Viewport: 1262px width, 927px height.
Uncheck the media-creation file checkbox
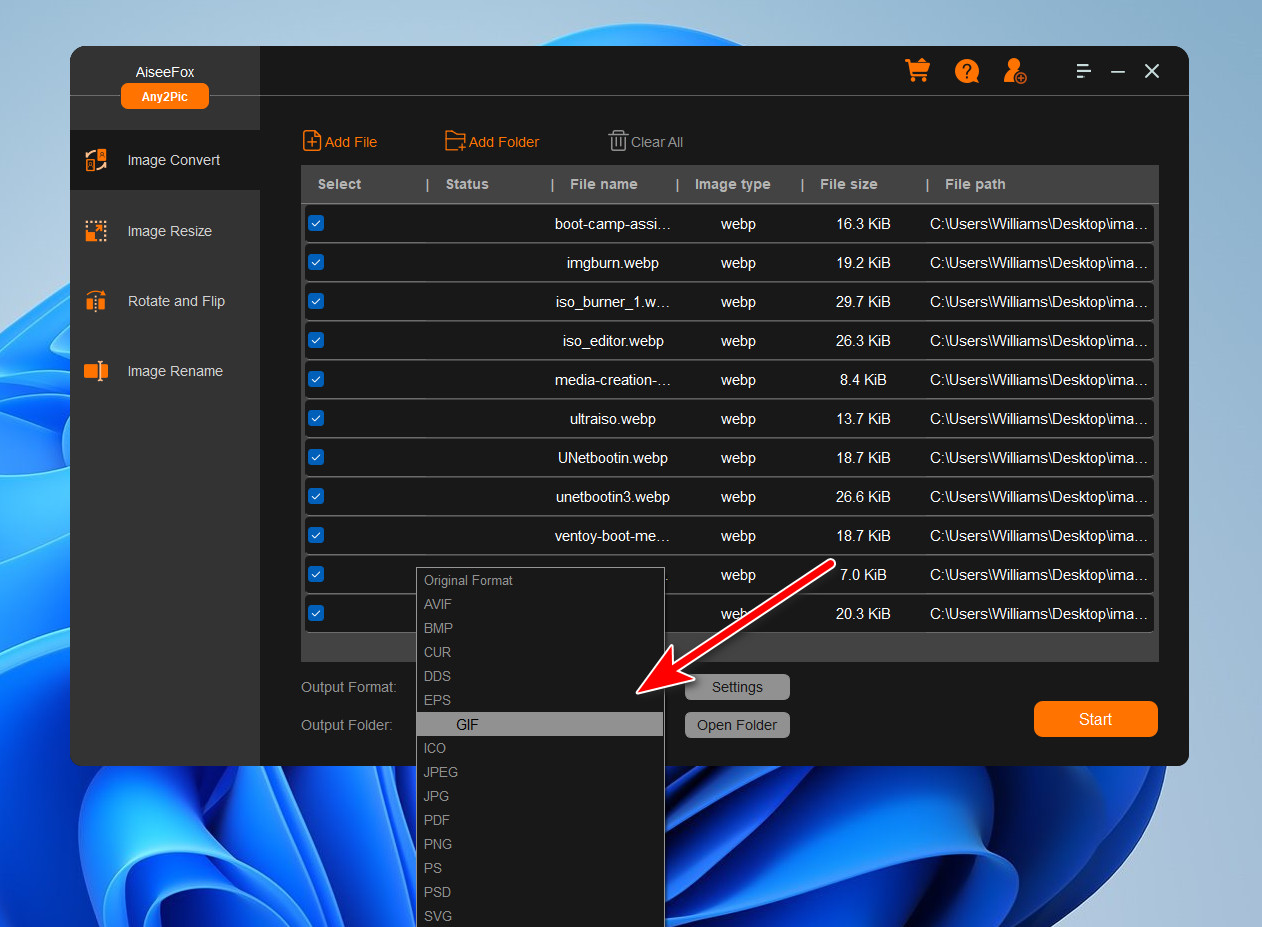(316, 379)
